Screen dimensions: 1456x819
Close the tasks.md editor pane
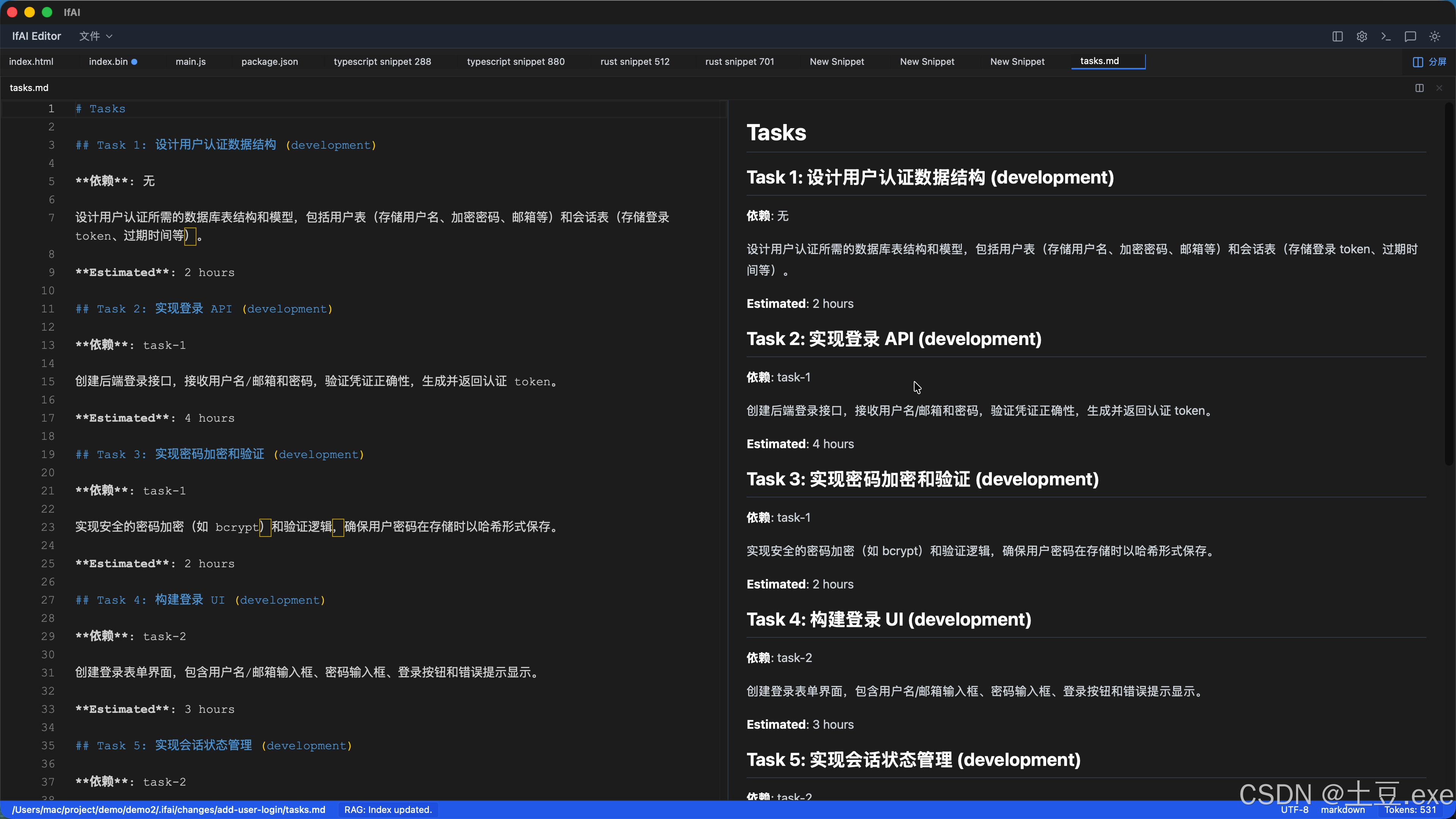coord(1439,88)
